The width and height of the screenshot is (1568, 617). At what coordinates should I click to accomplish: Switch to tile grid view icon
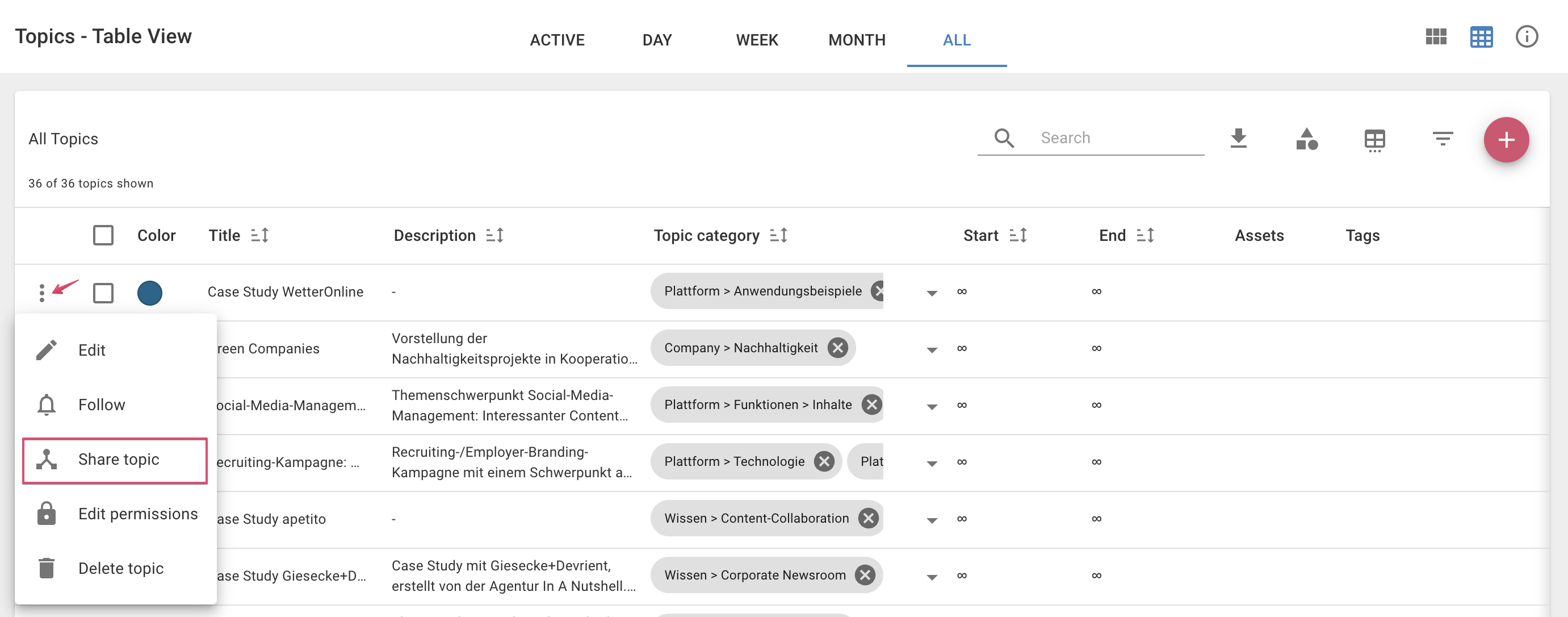(x=1436, y=37)
